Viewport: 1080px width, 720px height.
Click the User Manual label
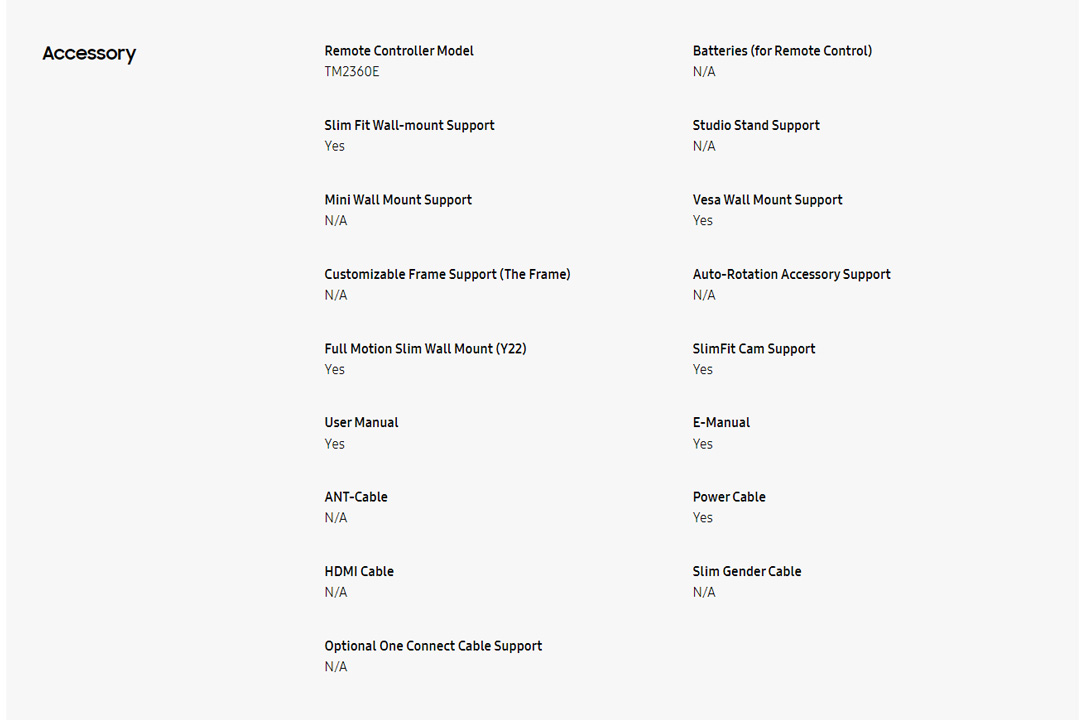click(x=361, y=423)
